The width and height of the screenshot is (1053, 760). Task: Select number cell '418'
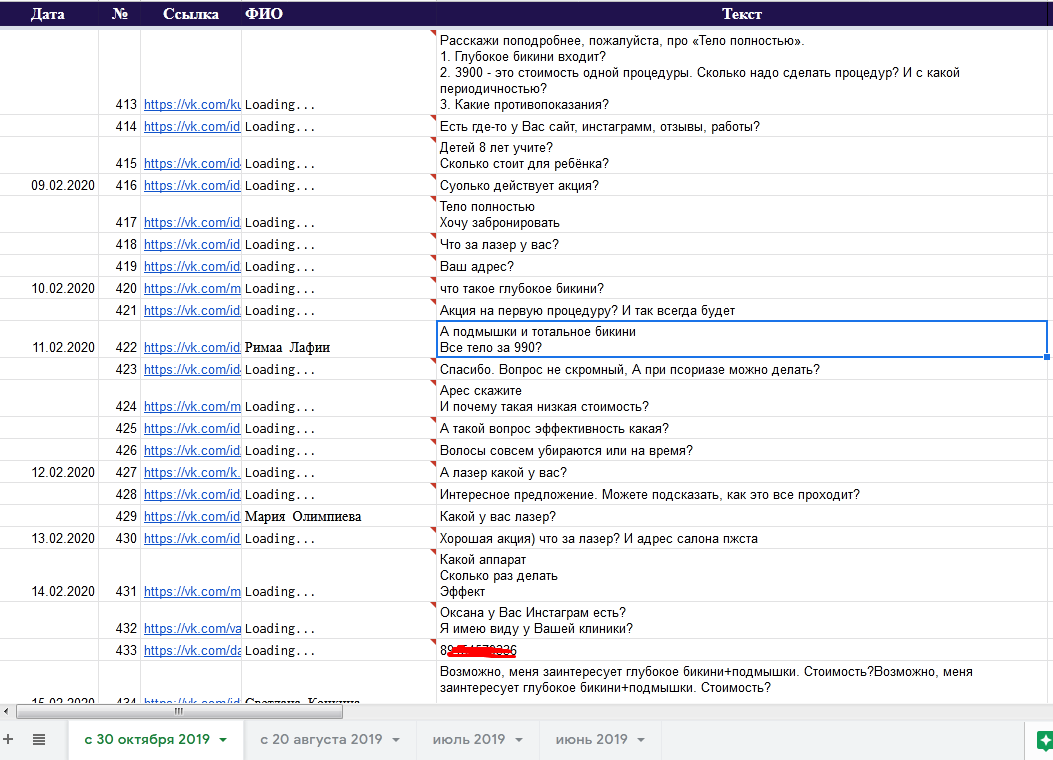[x=120, y=244]
